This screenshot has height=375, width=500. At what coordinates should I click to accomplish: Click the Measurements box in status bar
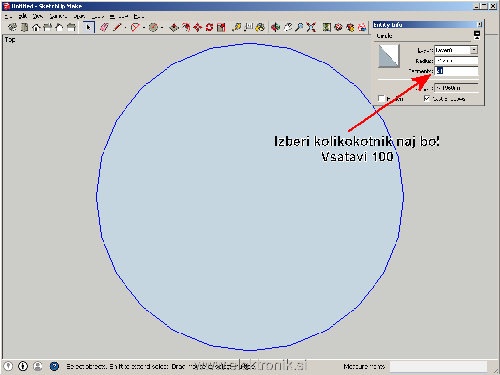(439, 366)
